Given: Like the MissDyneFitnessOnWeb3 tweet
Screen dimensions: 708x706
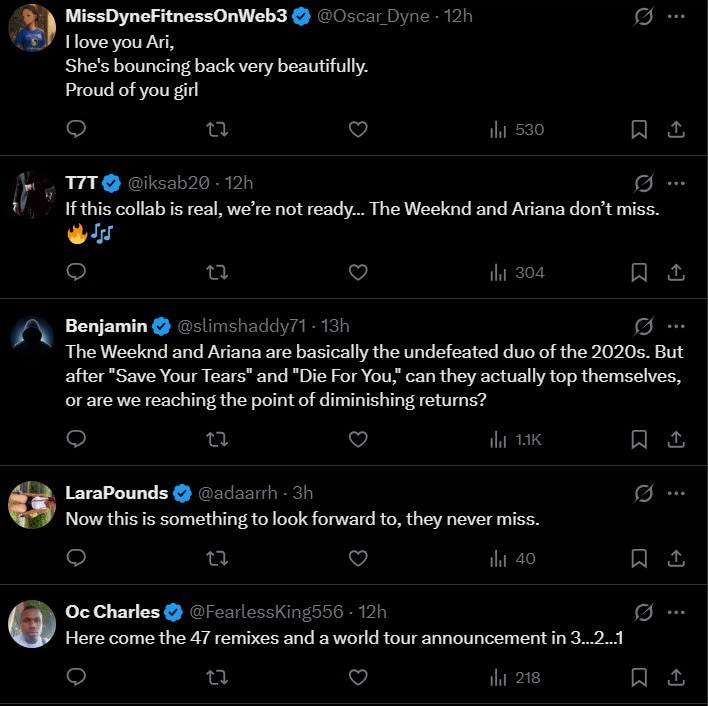Looking at the screenshot, I should [358, 129].
